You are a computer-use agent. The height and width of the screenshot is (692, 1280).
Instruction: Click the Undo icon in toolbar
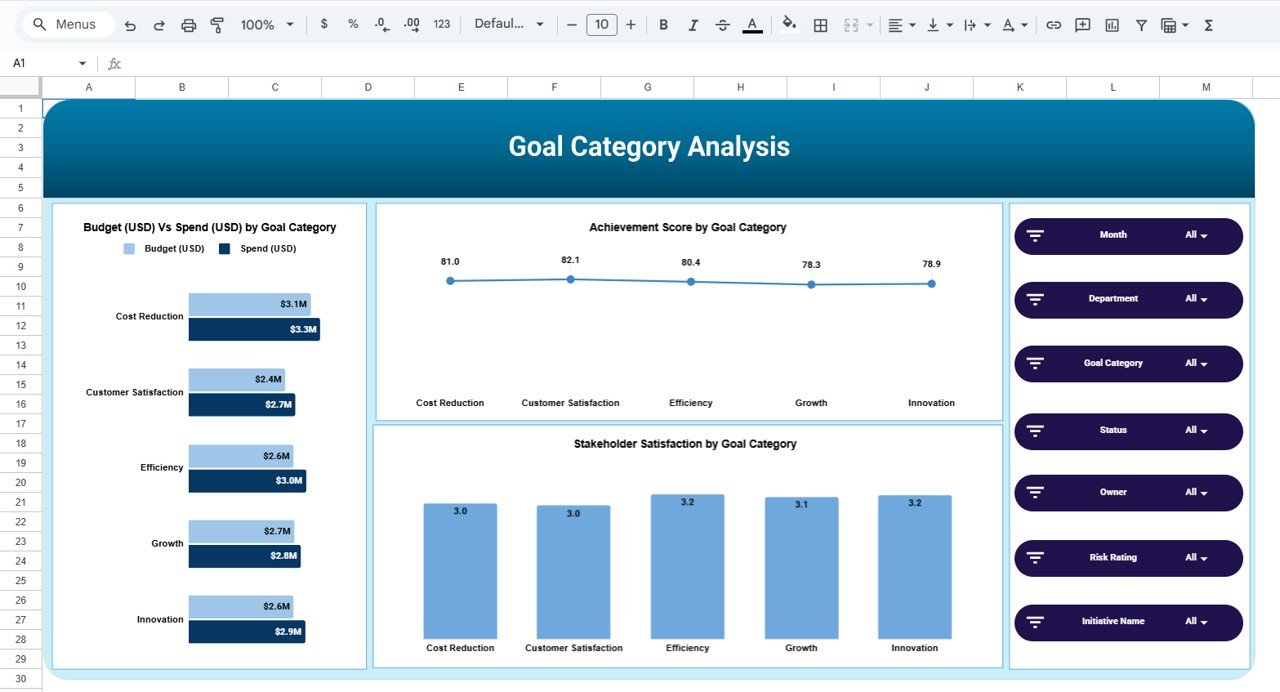click(131, 25)
